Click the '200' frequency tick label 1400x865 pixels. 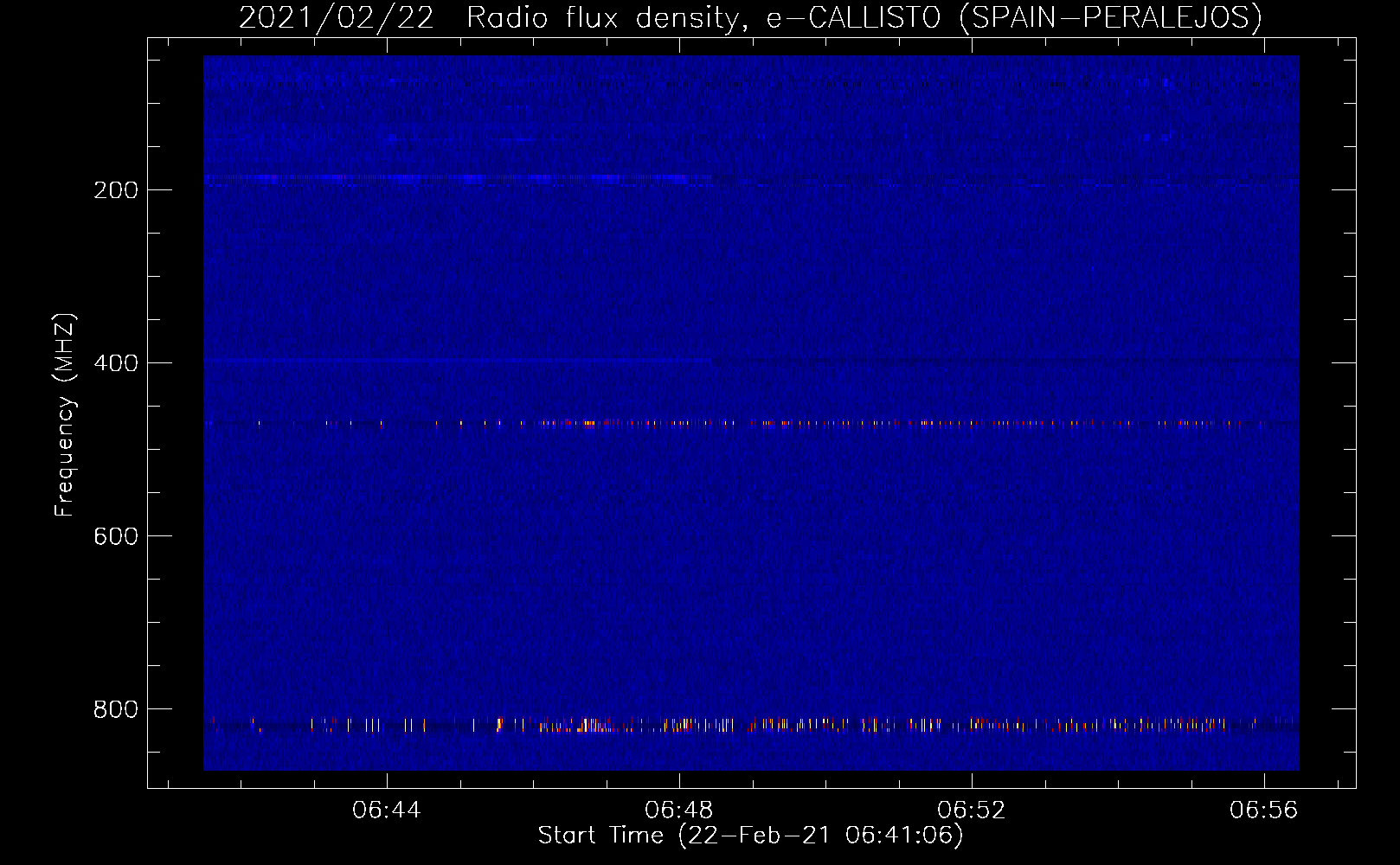[115, 189]
